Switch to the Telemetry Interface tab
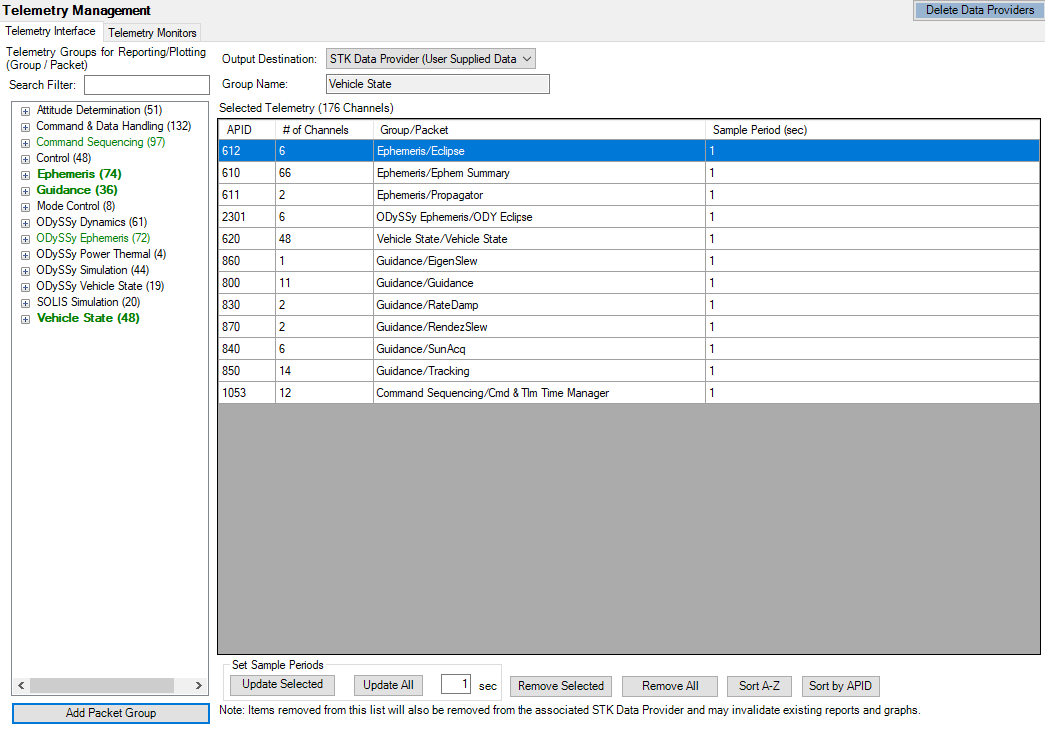Viewport: 1045px width, 735px height. click(x=50, y=31)
